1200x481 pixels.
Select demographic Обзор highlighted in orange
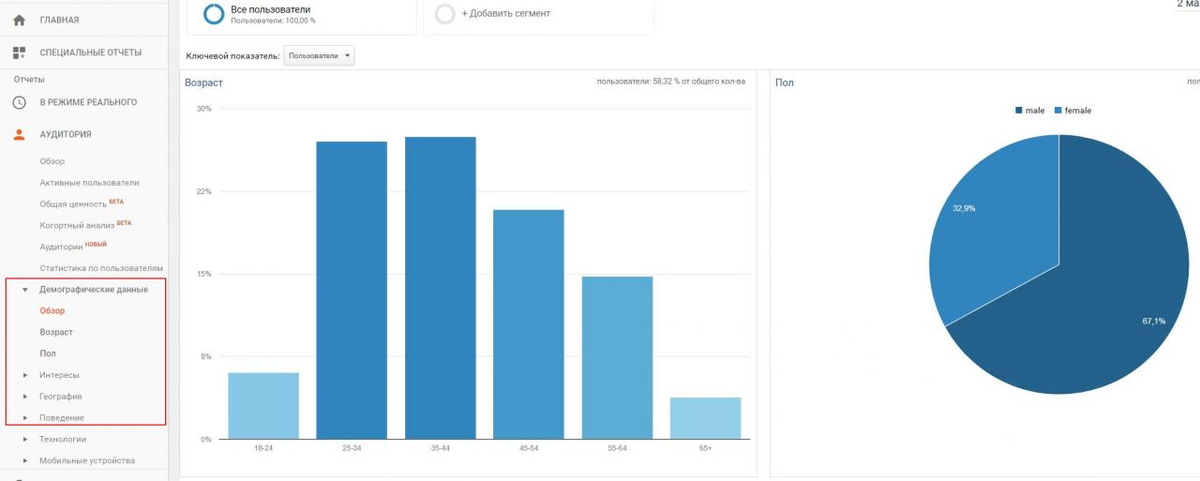coord(52,311)
